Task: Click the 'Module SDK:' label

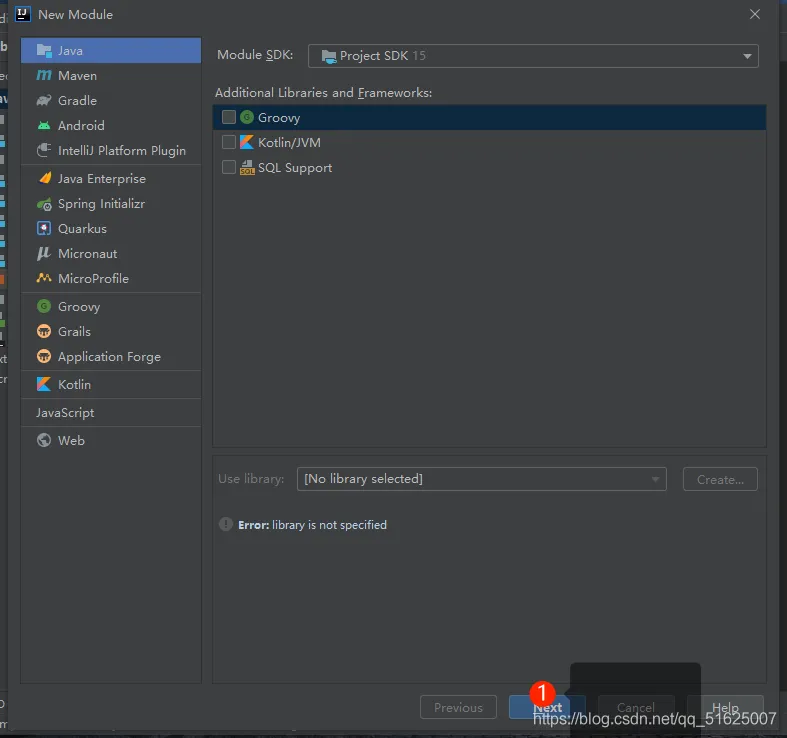Action: click(255, 55)
